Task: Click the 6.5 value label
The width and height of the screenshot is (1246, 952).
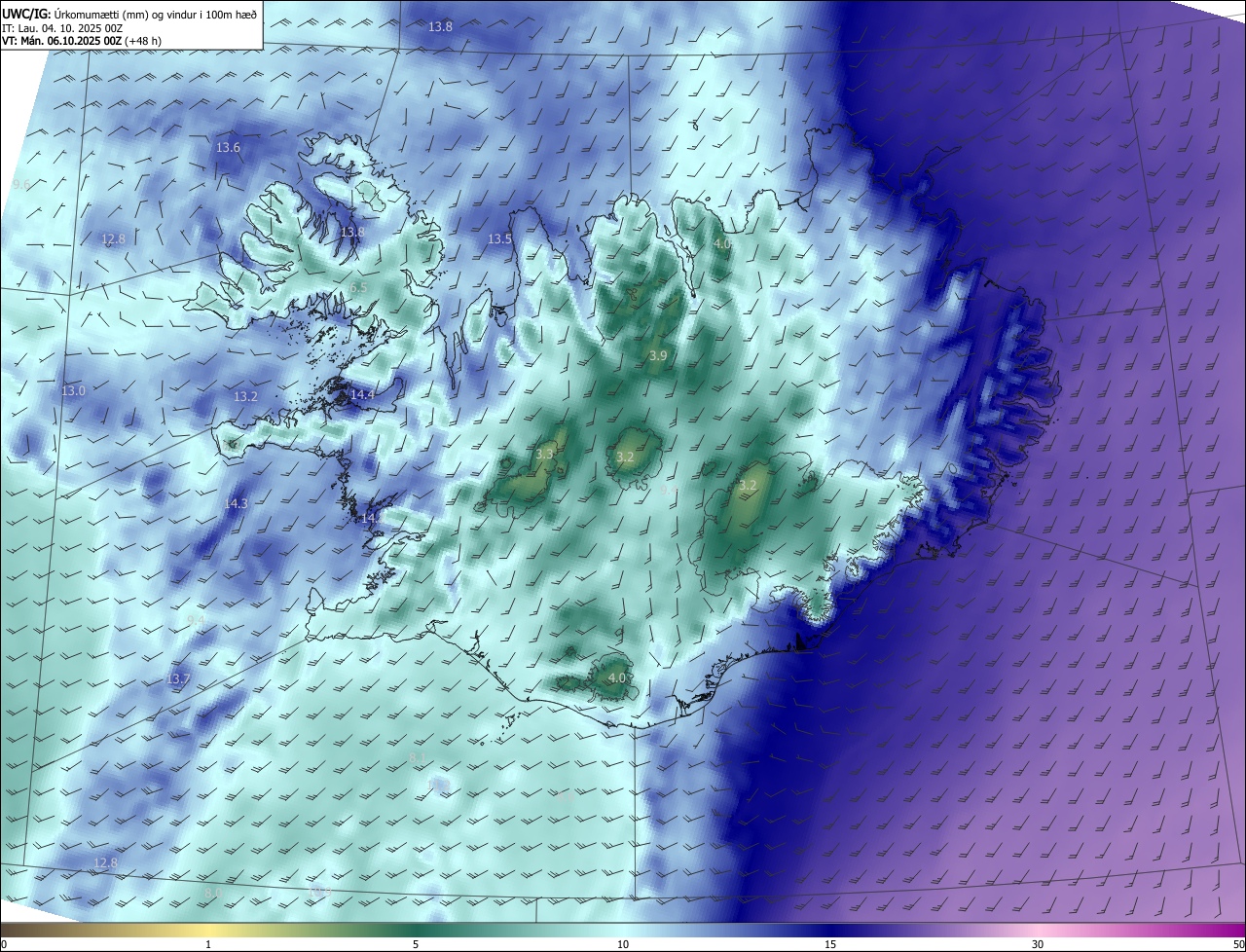Action: coord(358,288)
